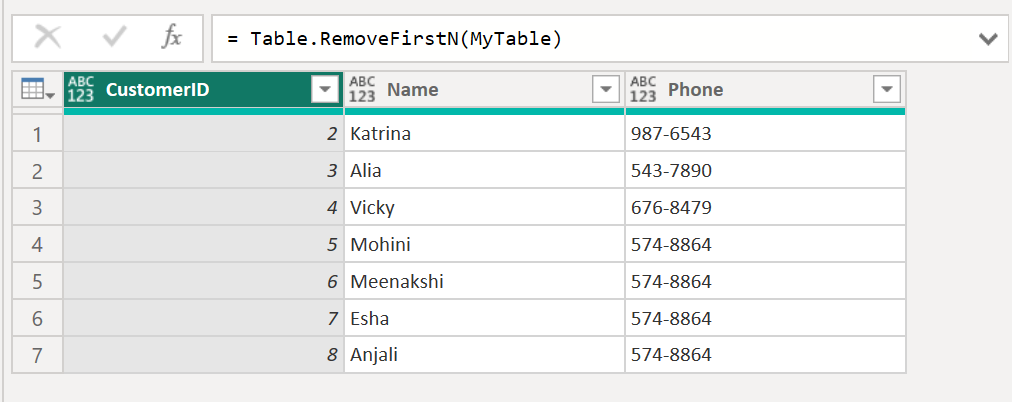This screenshot has height=402, width=1012.
Task: Click the cancel formula X icon
Action: [48, 39]
